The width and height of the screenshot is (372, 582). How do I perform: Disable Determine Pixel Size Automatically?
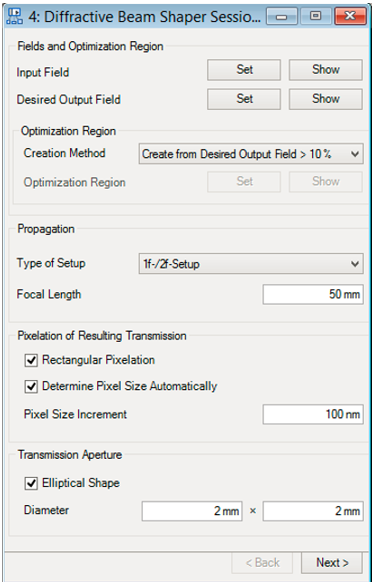click(31, 387)
